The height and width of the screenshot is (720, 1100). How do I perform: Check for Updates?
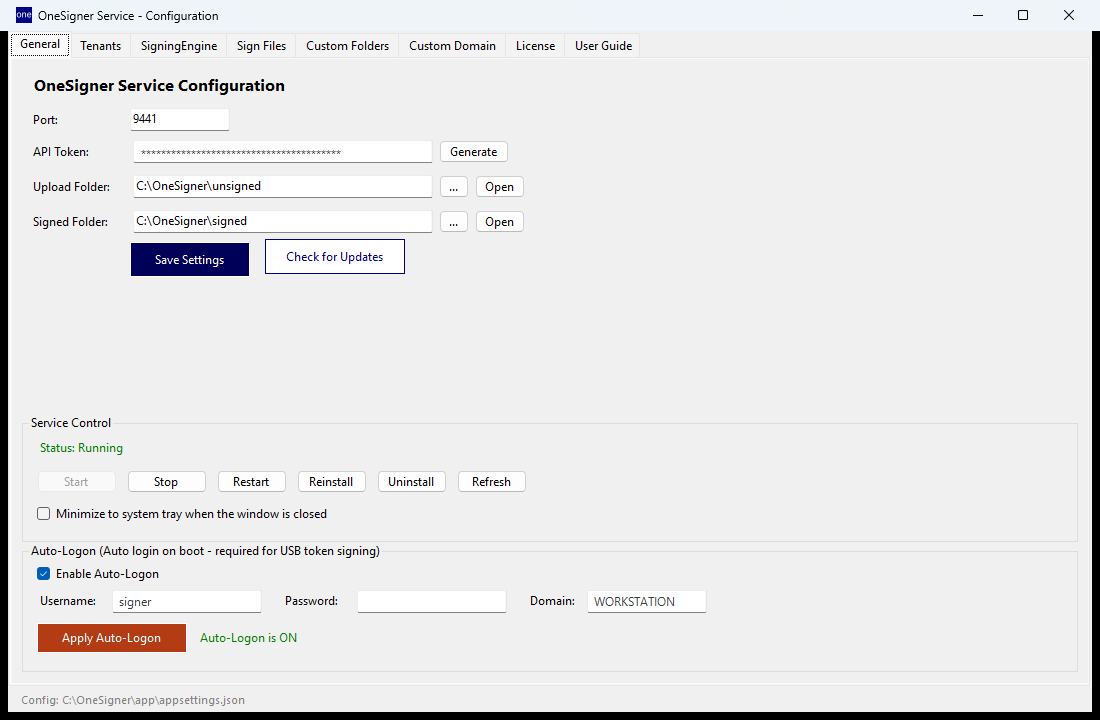pos(335,257)
